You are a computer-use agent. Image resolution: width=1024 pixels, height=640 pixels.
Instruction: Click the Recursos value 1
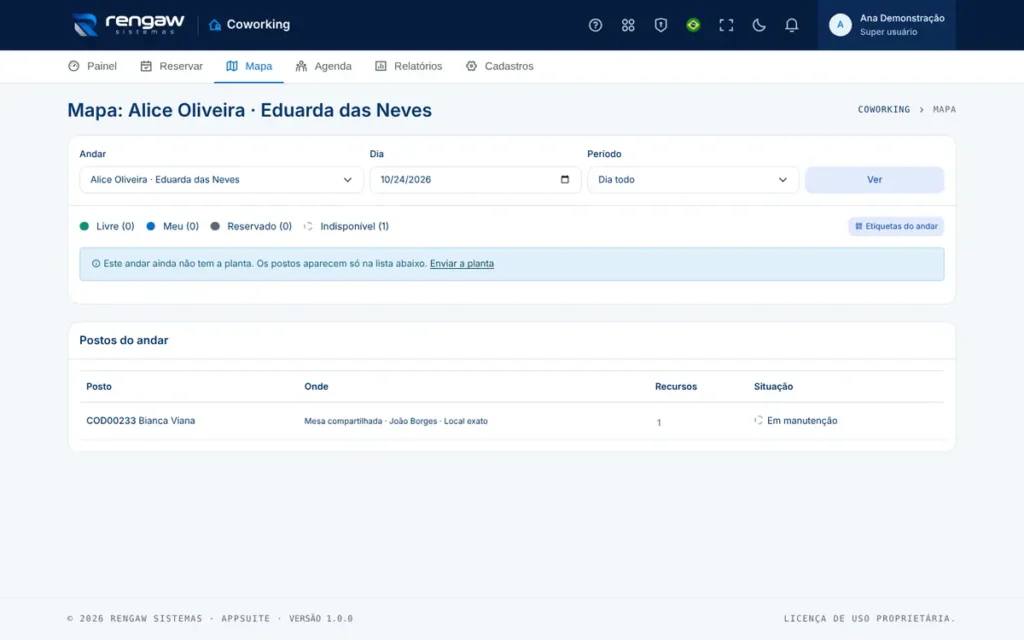pos(659,423)
